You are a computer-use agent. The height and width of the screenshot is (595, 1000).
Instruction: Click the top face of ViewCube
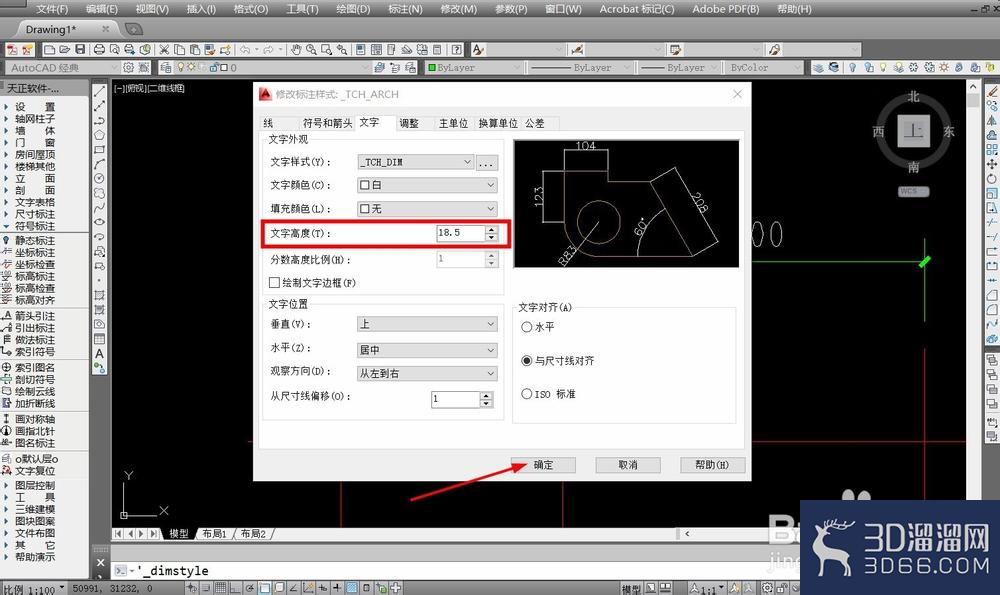tap(913, 131)
